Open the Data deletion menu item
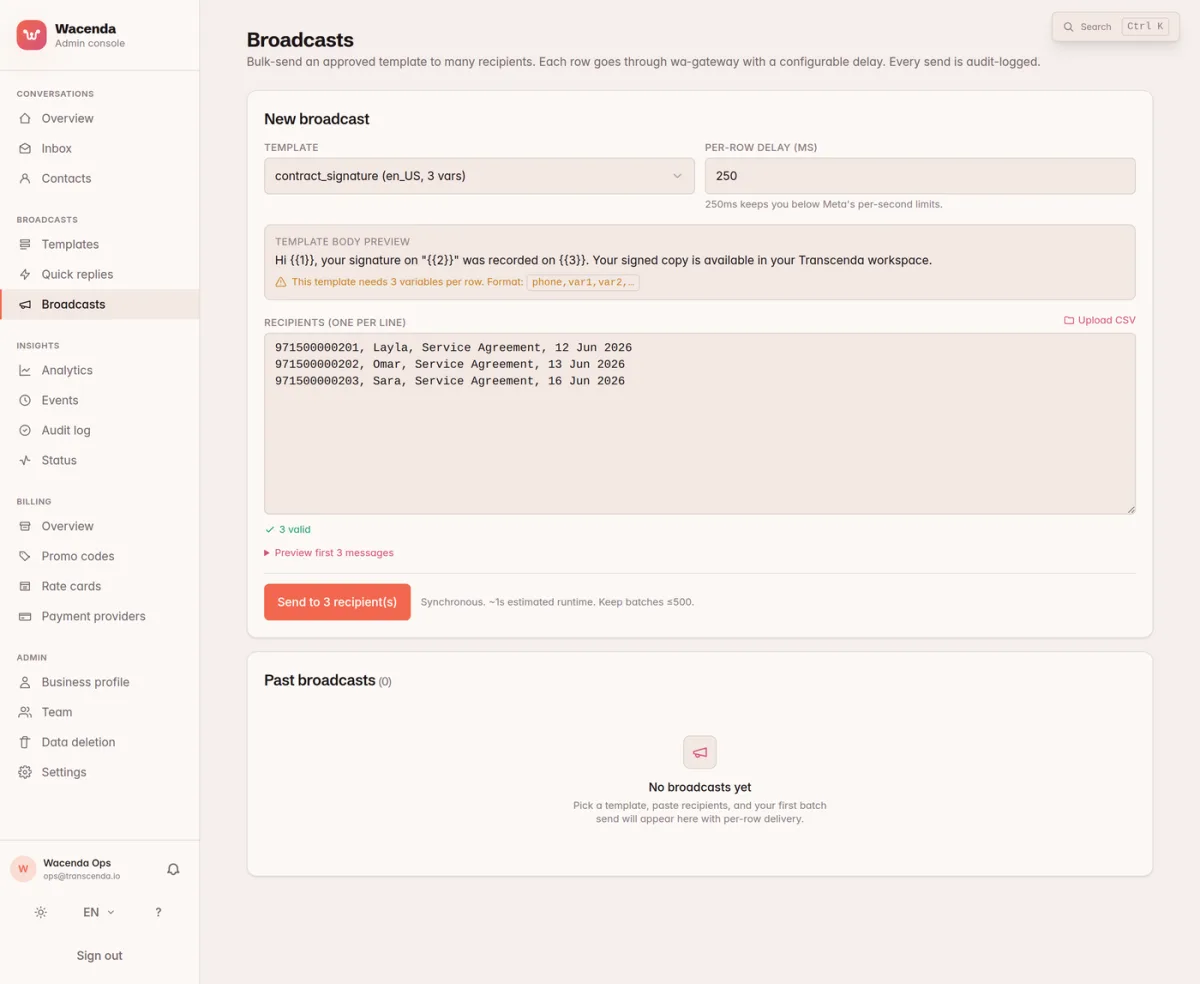Viewport: 1200px width, 984px height. click(x=100, y=742)
